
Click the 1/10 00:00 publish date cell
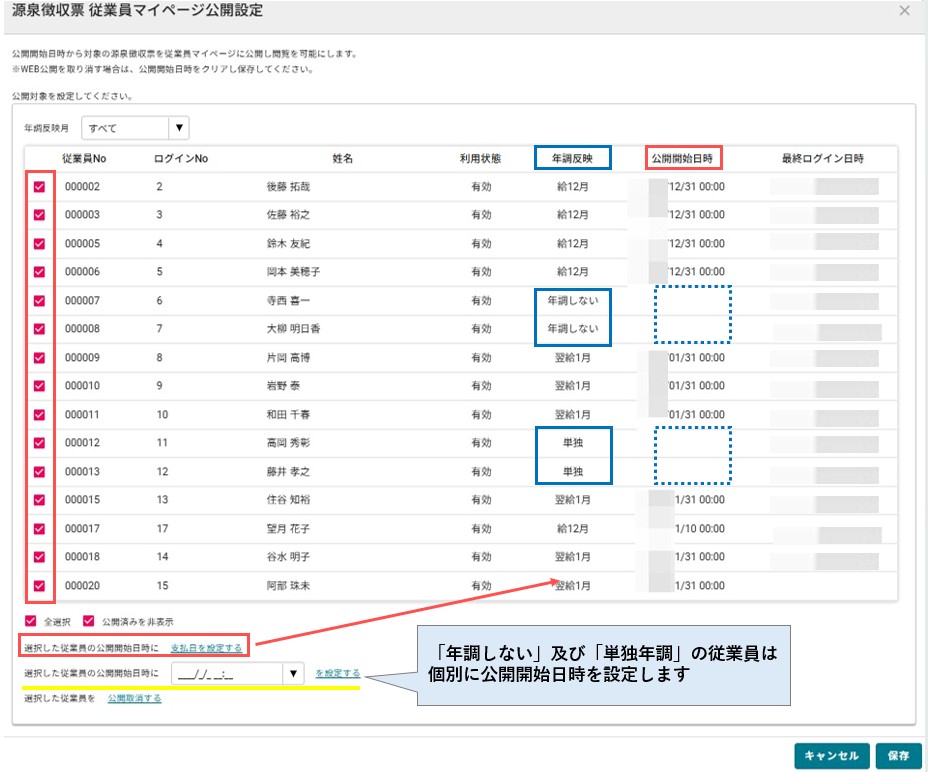700,529
